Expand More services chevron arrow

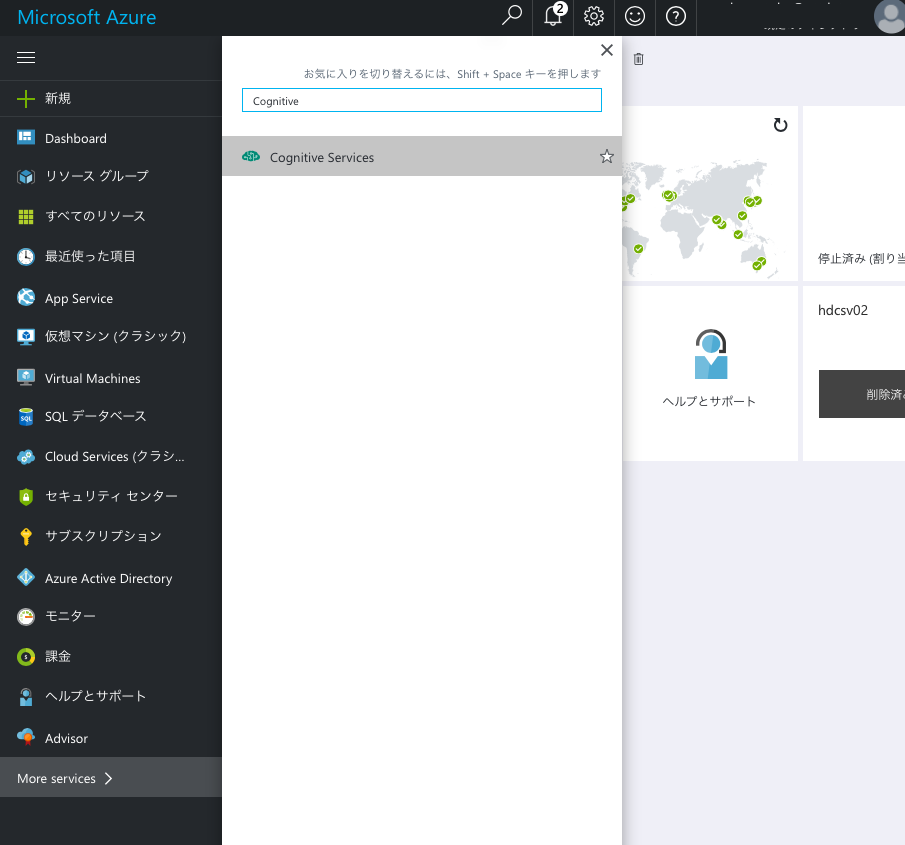click(109, 779)
